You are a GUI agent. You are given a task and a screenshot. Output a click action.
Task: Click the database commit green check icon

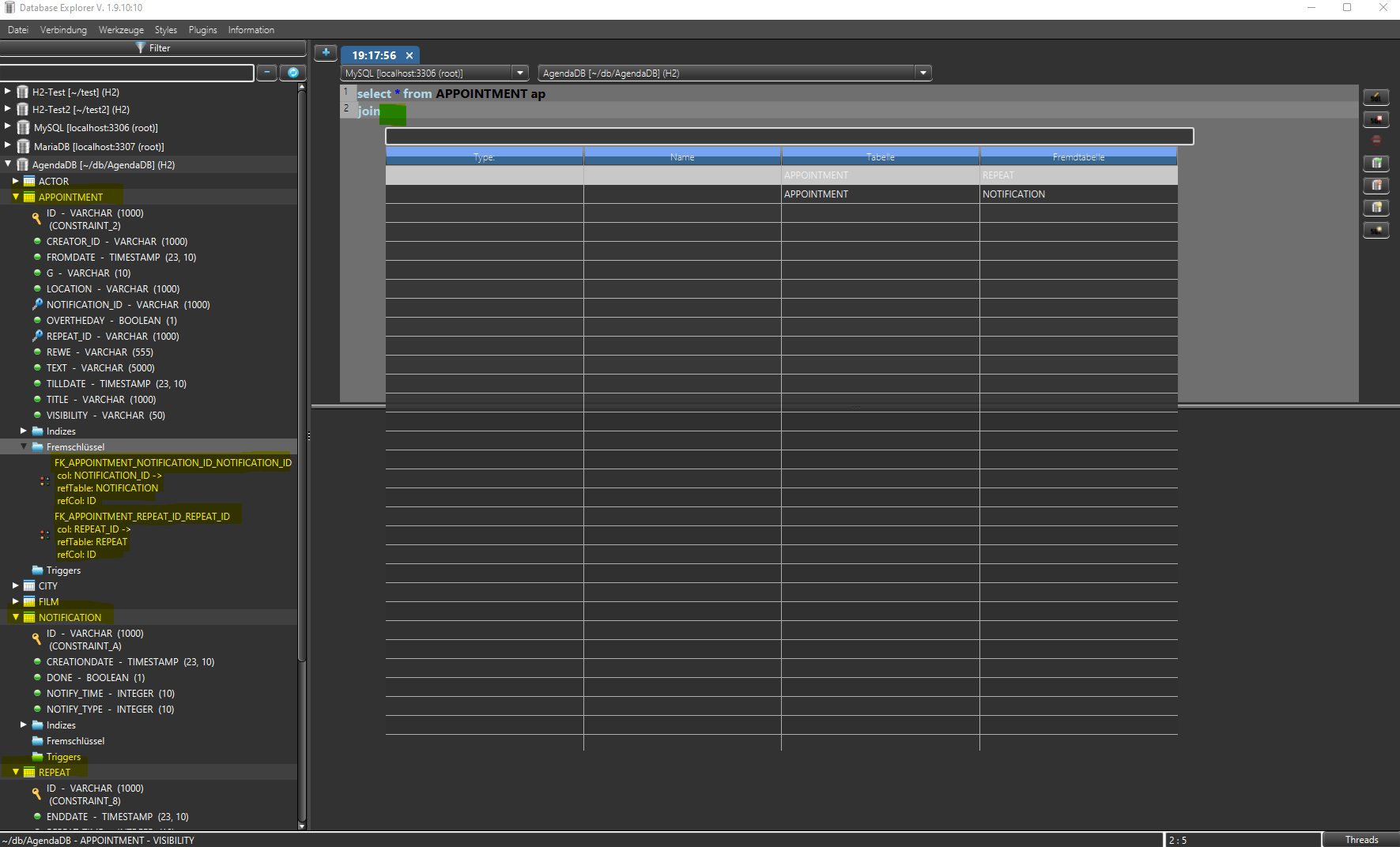click(1376, 163)
